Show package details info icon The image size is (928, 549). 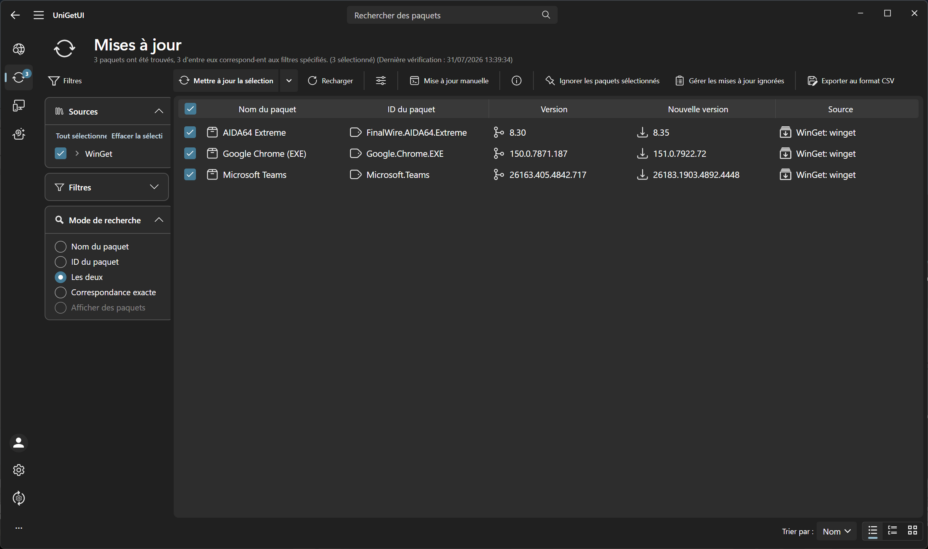[x=517, y=80]
